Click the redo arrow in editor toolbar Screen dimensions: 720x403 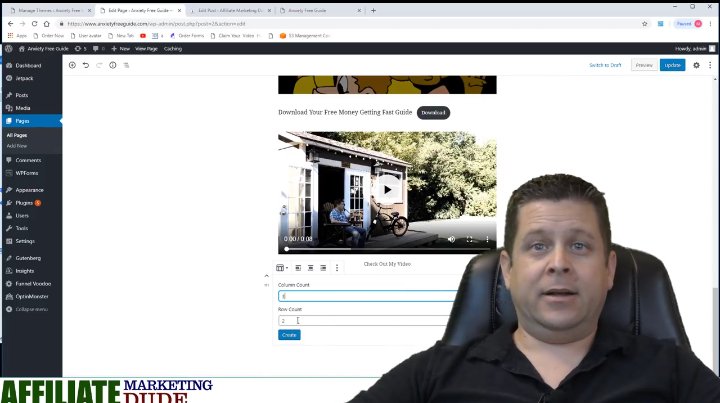99,65
